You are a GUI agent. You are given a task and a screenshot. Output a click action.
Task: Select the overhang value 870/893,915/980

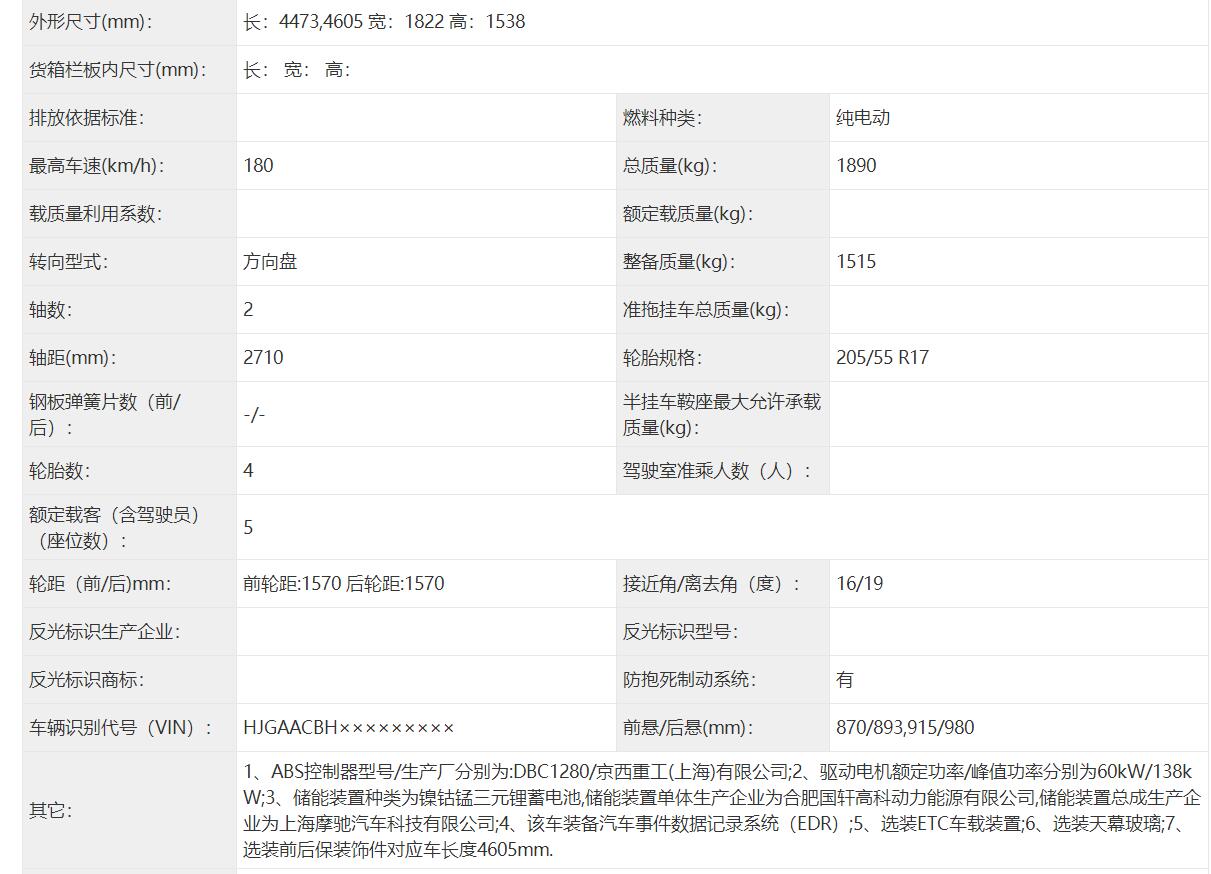tap(905, 728)
